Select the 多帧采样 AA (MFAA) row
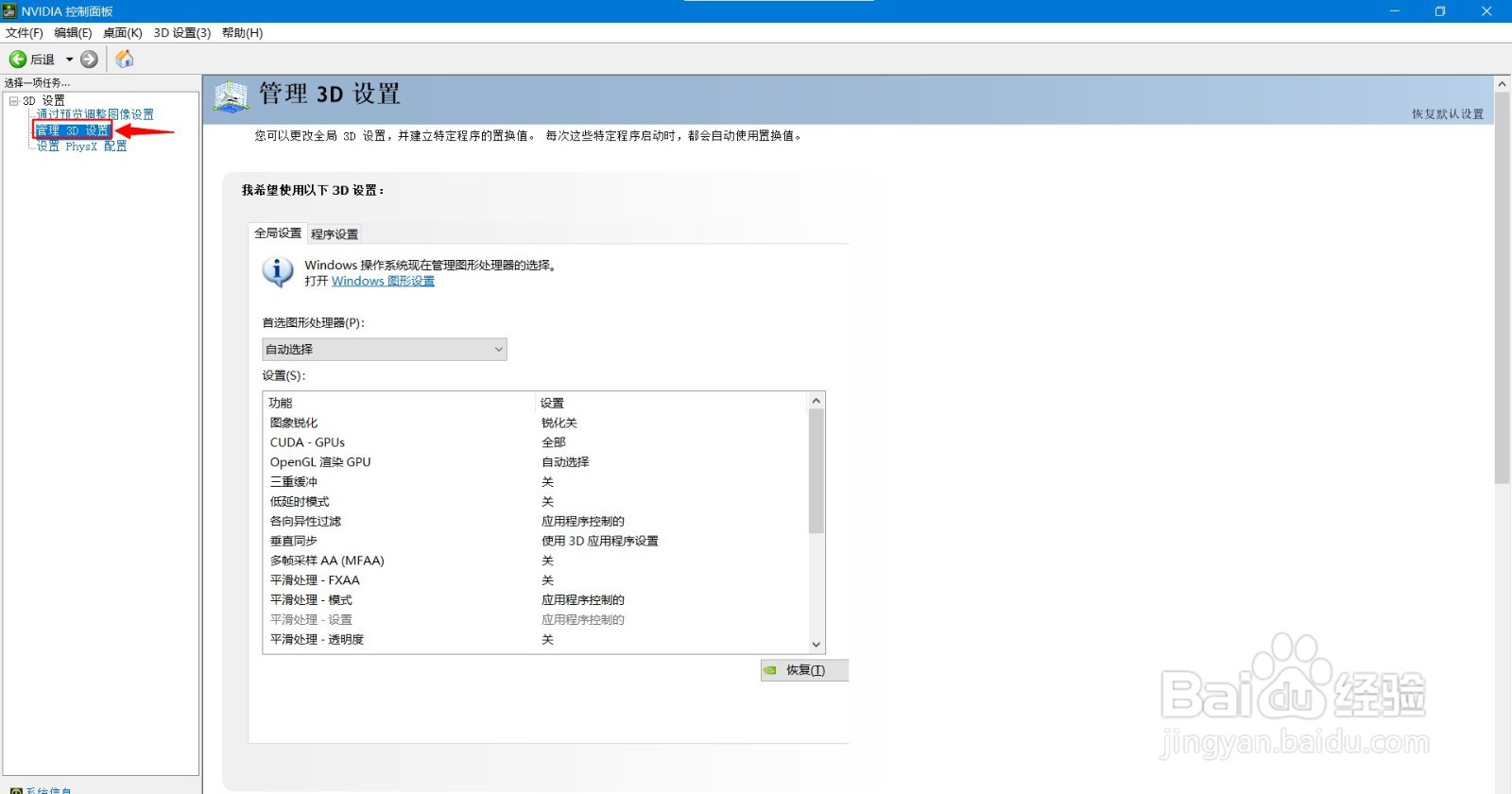This screenshot has height=794, width=1512. (536, 561)
